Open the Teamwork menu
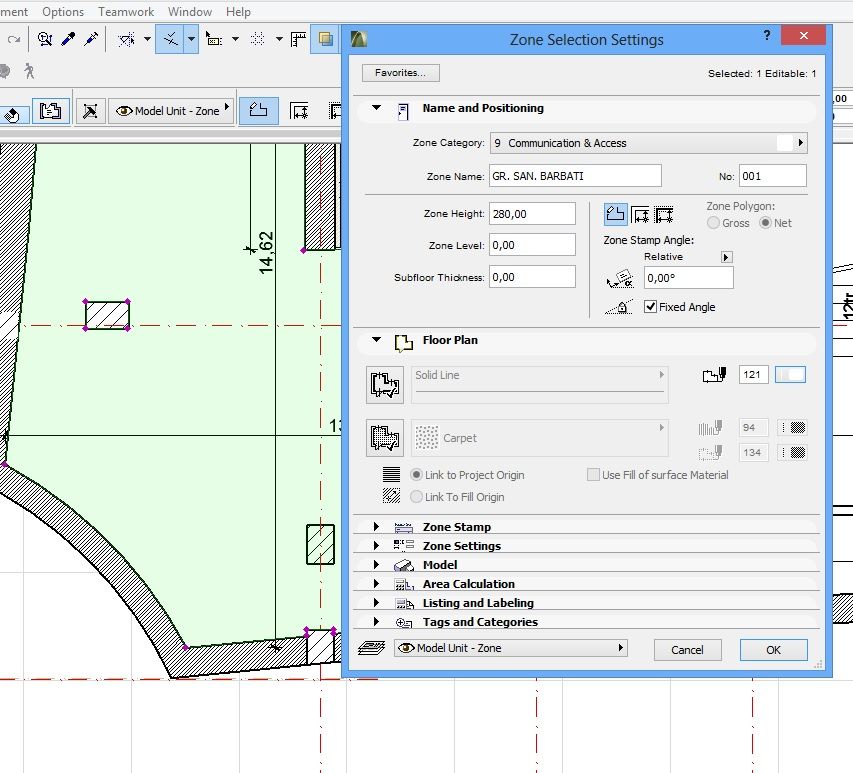Screen dimensions: 853x773 click(125, 12)
